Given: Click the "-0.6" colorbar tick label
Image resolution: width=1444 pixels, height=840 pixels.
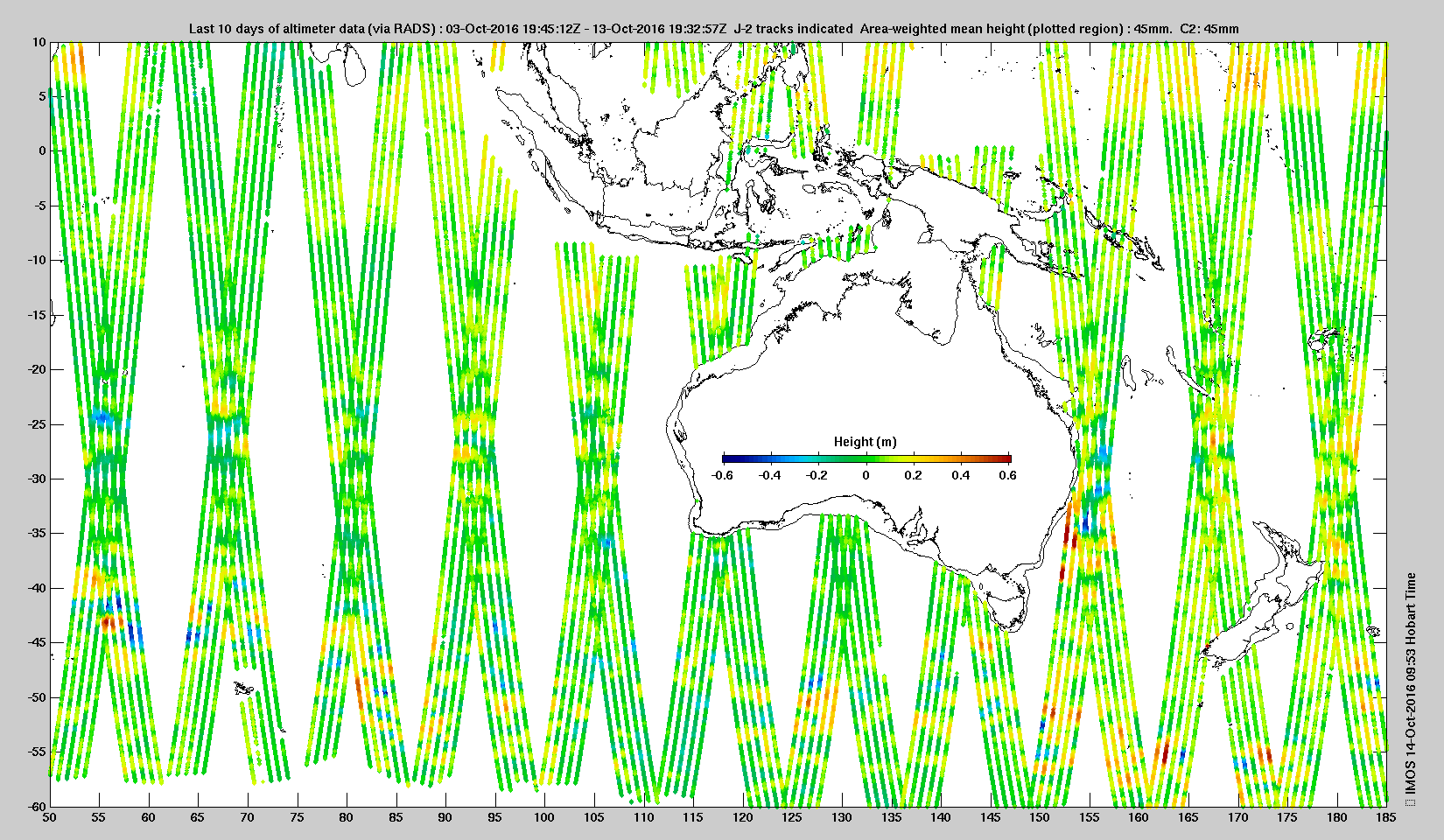Looking at the screenshot, I should click(723, 475).
